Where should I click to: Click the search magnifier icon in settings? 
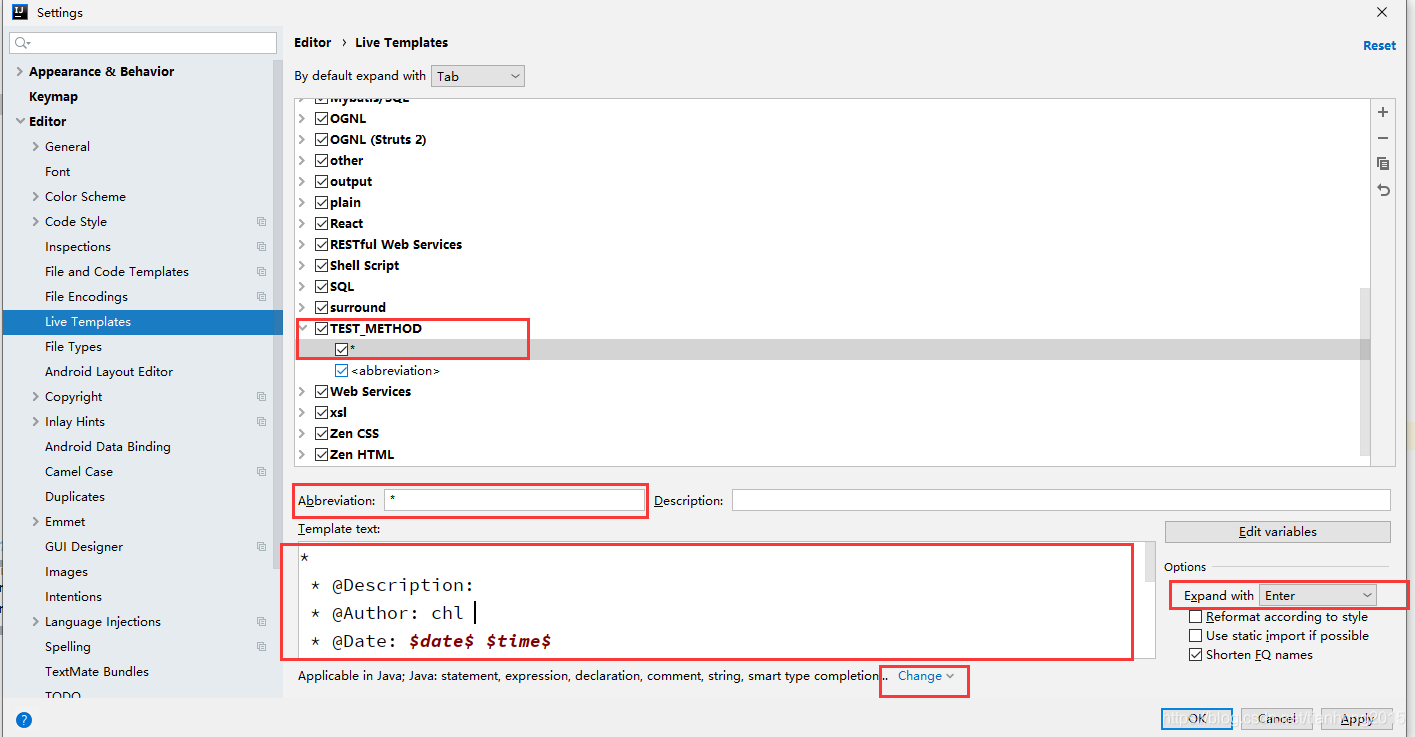22,43
